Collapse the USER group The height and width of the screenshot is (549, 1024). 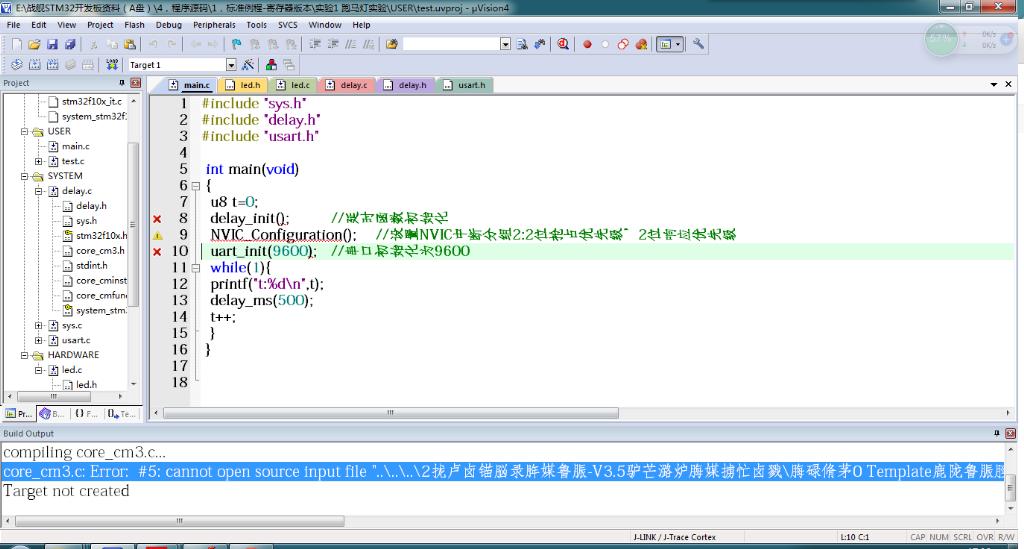click(24, 131)
